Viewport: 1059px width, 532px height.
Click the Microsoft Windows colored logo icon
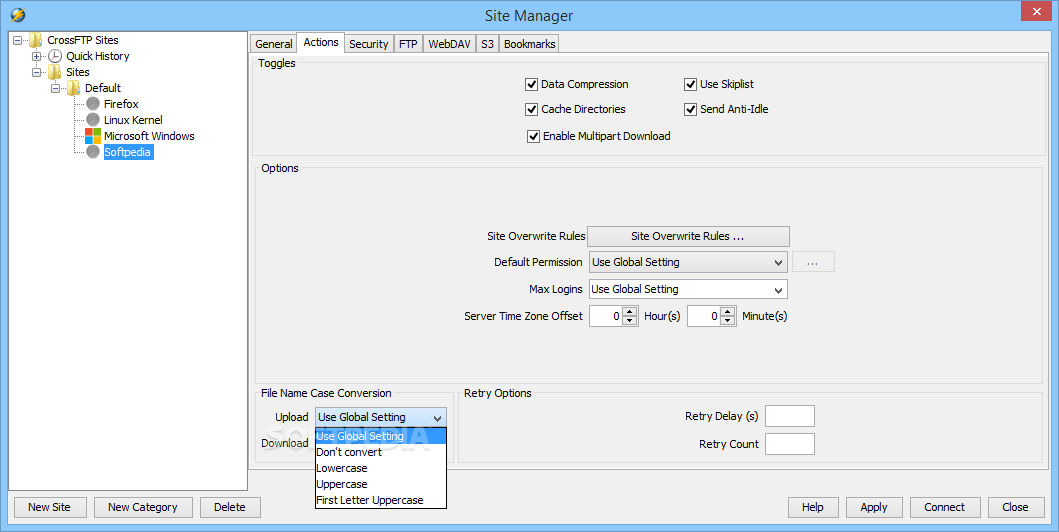coord(93,136)
